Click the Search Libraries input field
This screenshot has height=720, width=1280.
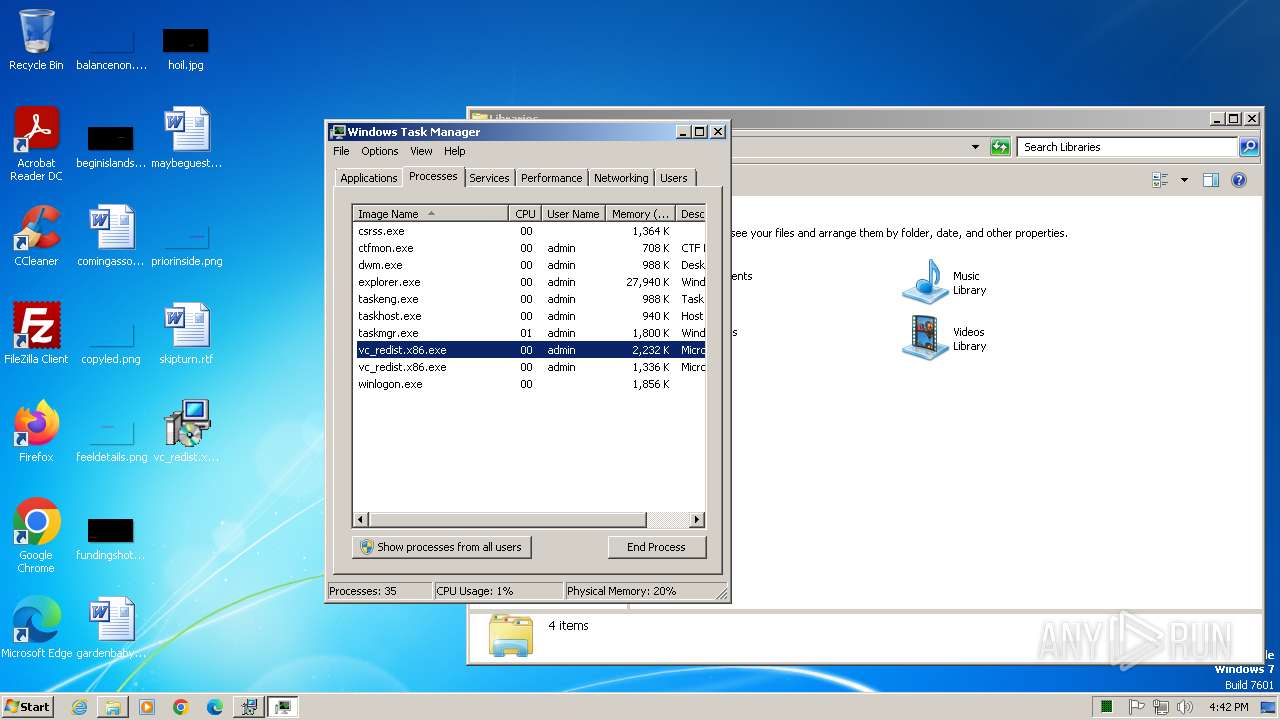(1128, 147)
